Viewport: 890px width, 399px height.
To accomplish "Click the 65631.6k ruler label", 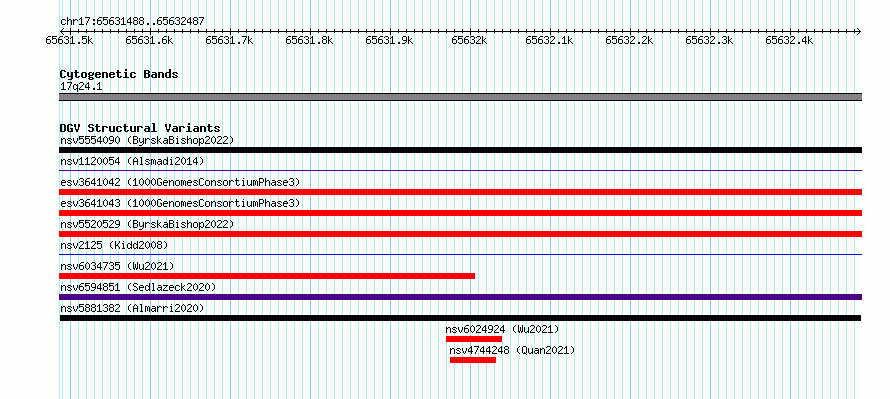I will pyautogui.click(x=149, y=40).
